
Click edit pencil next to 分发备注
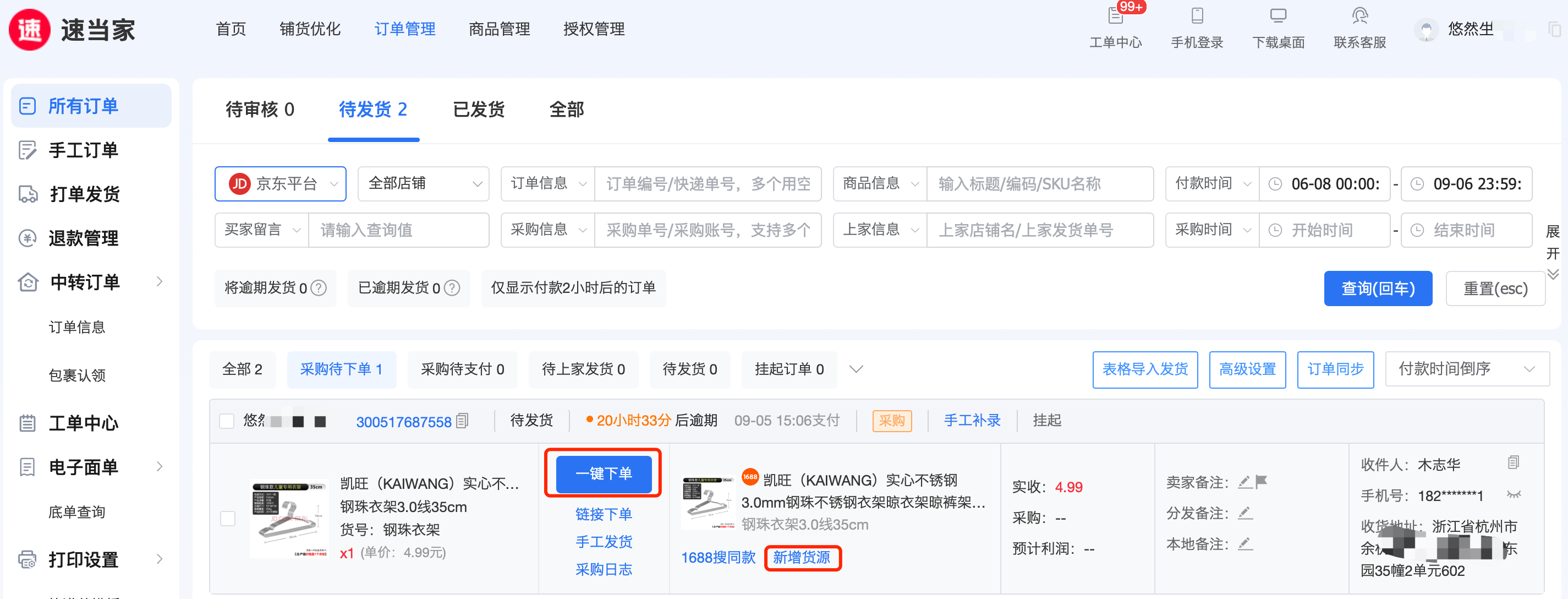tap(1246, 513)
